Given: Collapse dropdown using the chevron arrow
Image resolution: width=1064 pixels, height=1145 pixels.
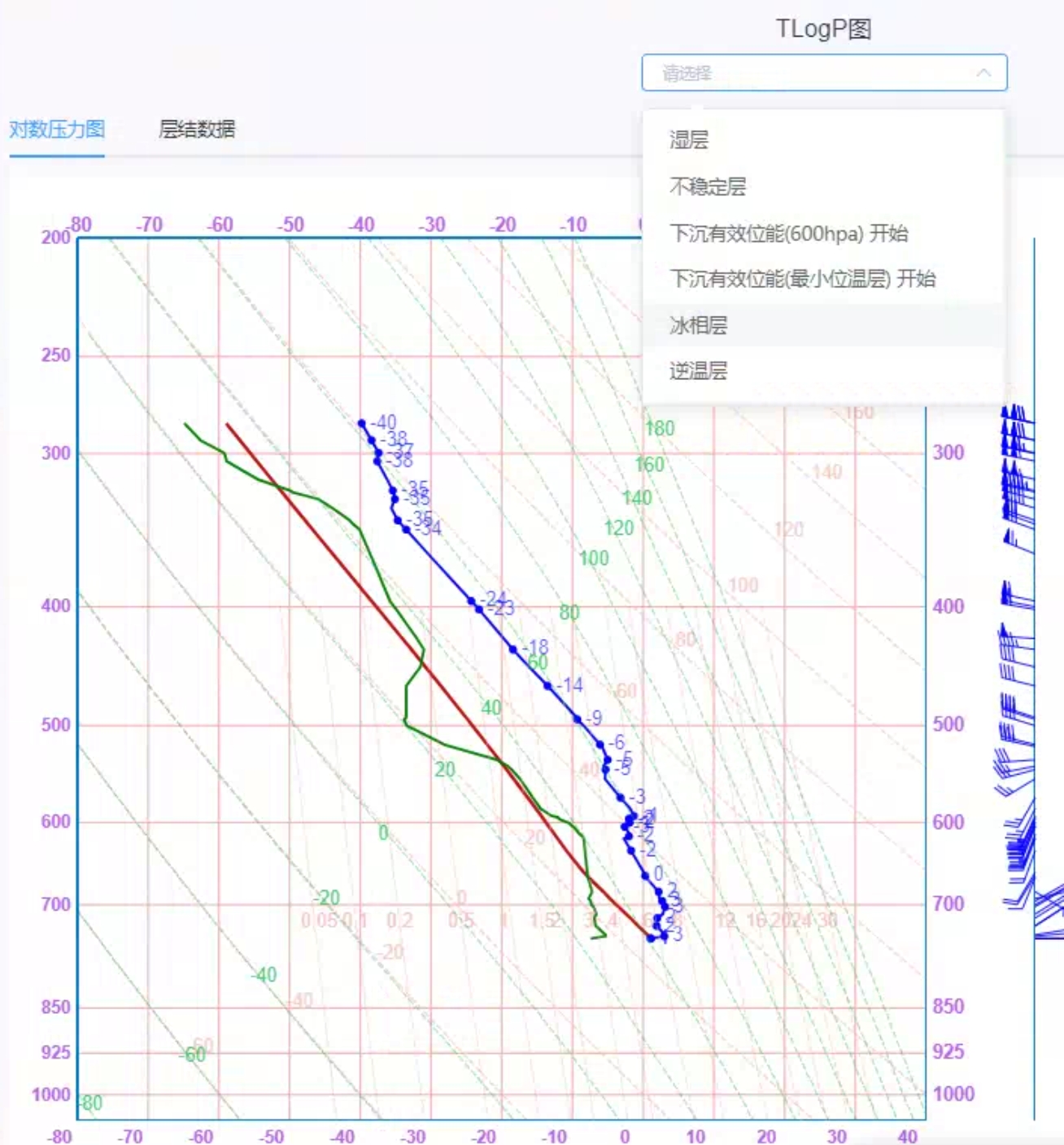Looking at the screenshot, I should point(983,73).
